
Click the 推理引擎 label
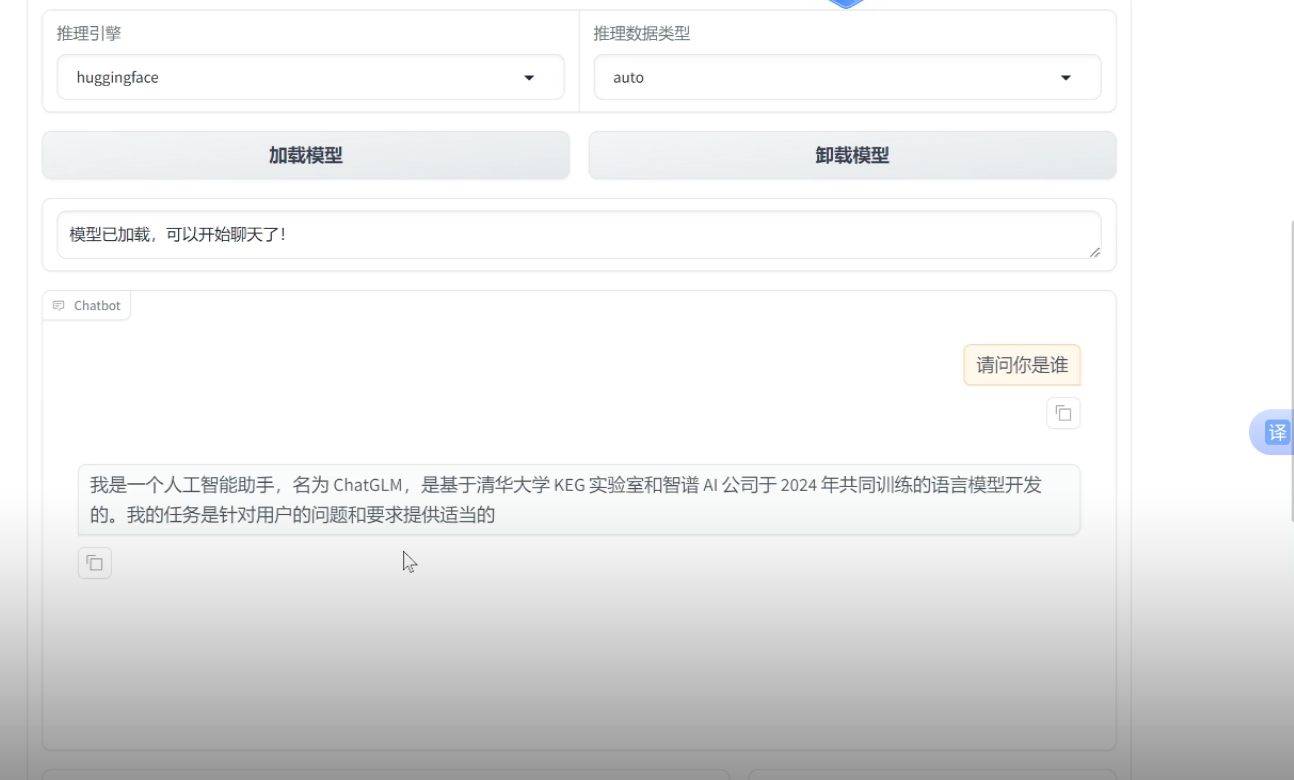pyautogui.click(x=90, y=34)
